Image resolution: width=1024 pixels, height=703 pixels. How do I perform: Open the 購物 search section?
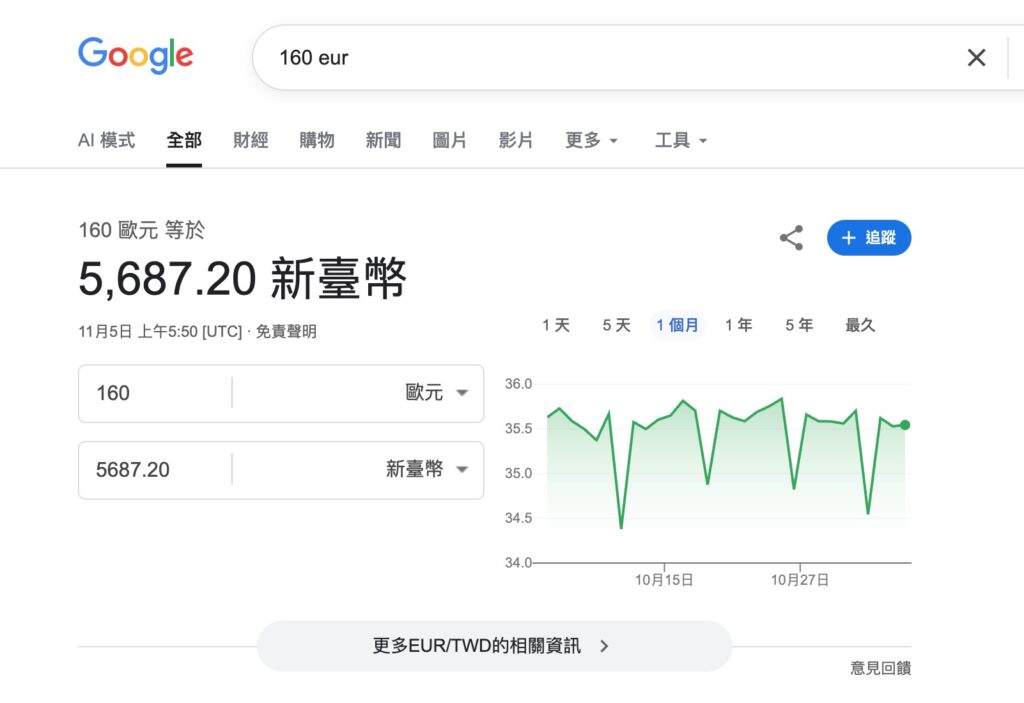tap(317, 140)
